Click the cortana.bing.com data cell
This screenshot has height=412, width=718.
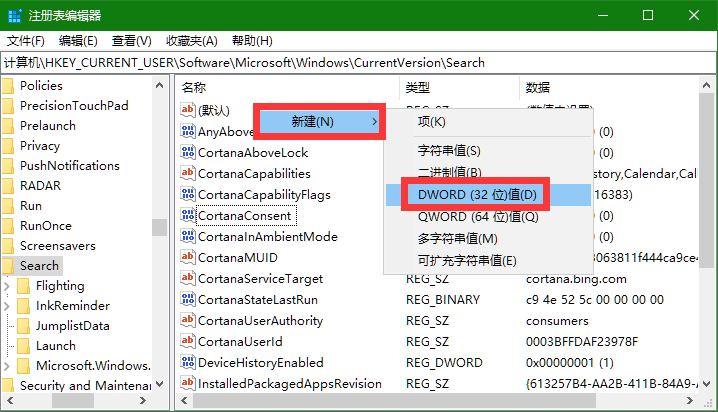coord(576,279)
